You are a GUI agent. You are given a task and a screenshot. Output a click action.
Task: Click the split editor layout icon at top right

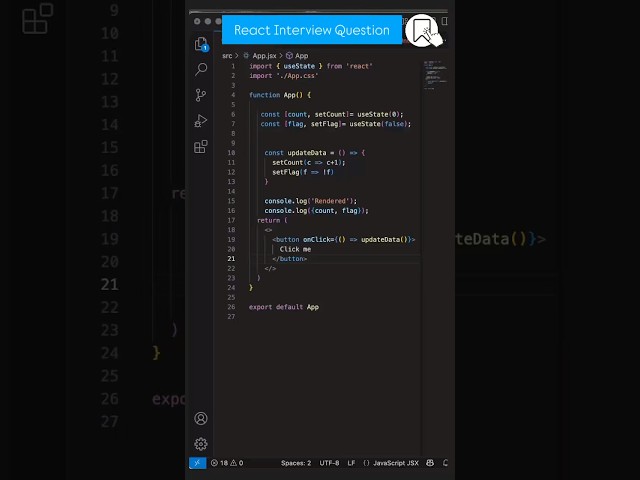pos(444,21)
